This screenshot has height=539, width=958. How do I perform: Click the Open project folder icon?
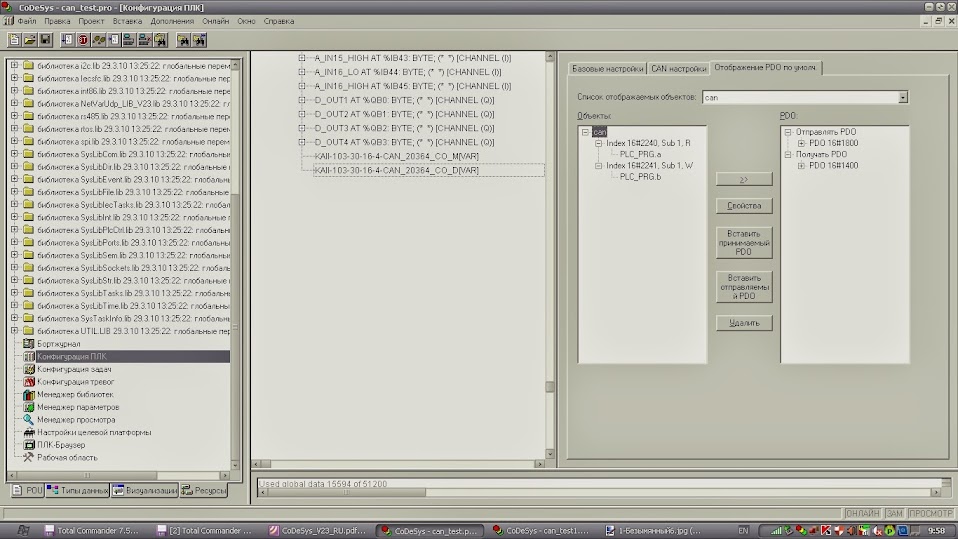[29, 40]
